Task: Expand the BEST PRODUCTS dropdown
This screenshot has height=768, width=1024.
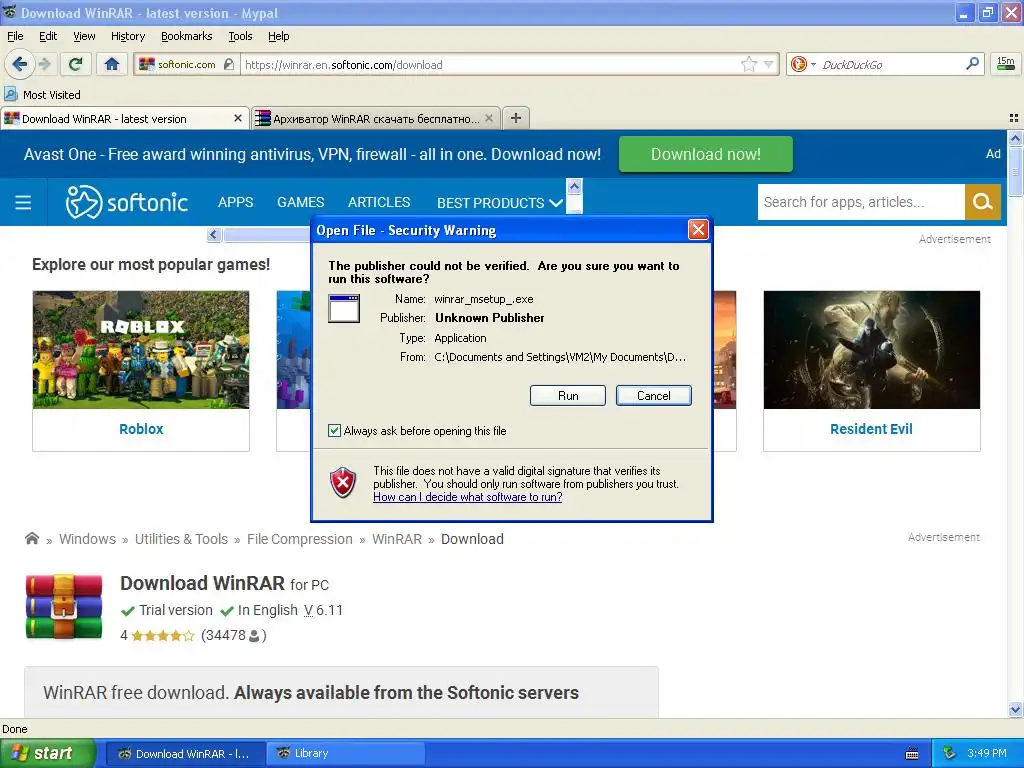Action: (x=500, y=202)
